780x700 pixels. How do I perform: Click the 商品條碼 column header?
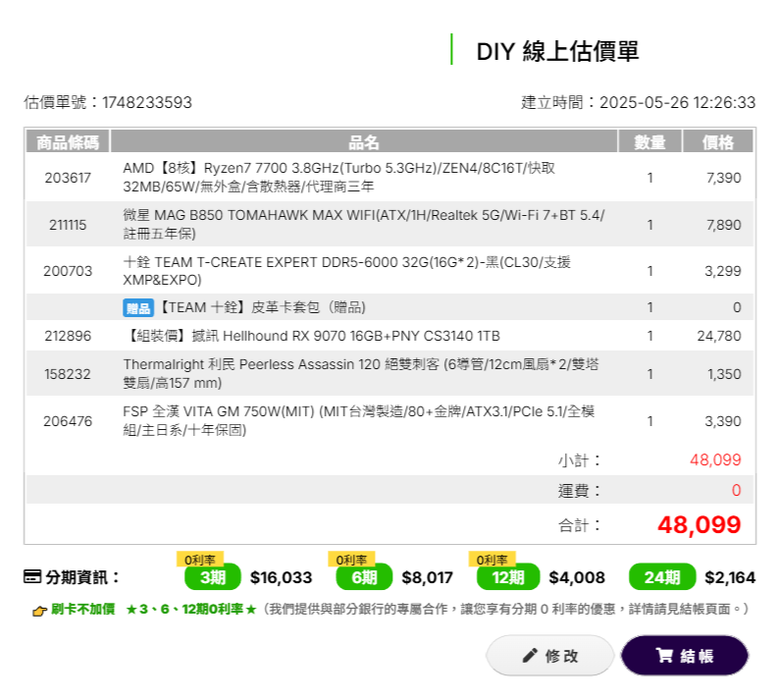pos(68,142)
